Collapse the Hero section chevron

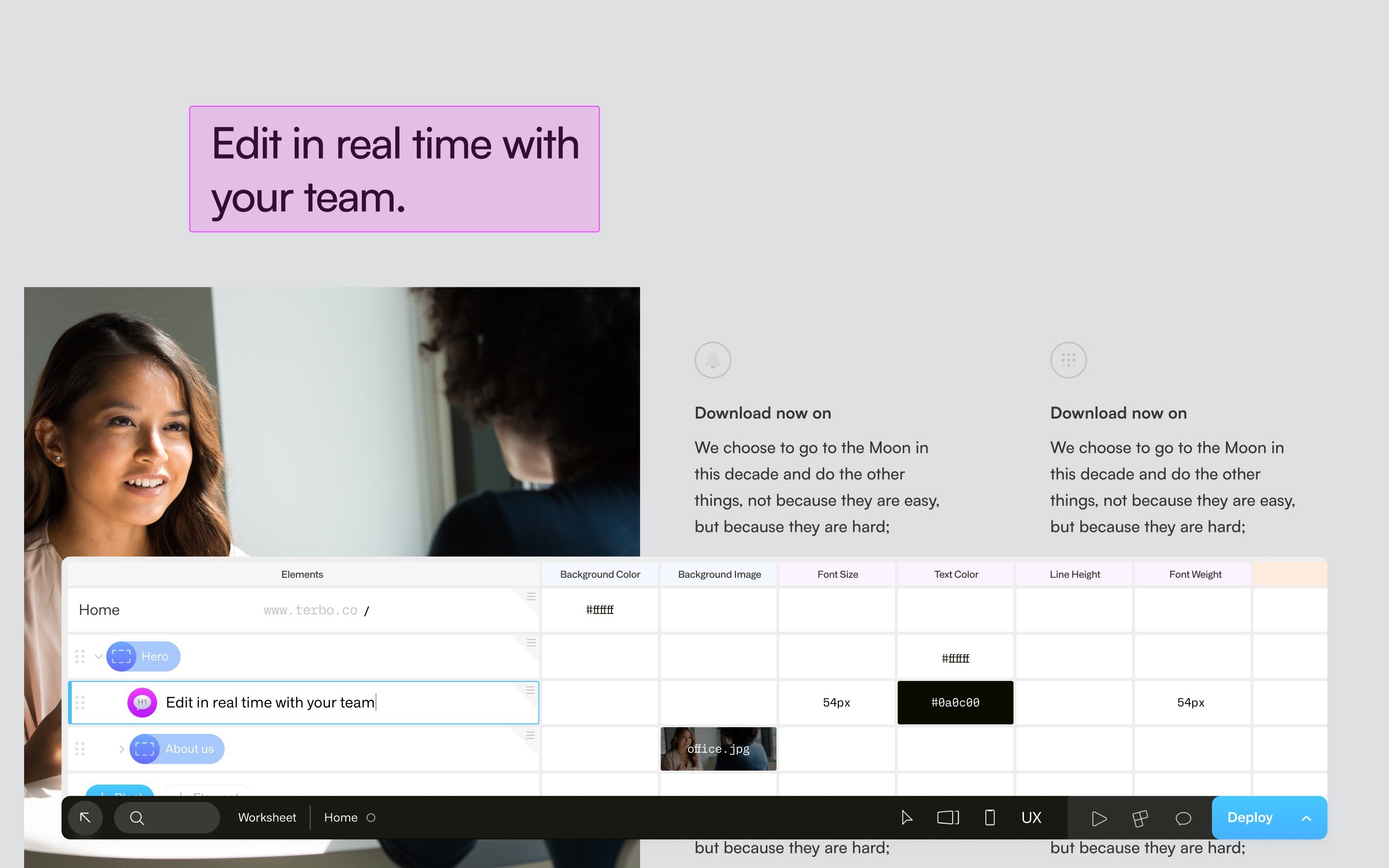point(99,657)
